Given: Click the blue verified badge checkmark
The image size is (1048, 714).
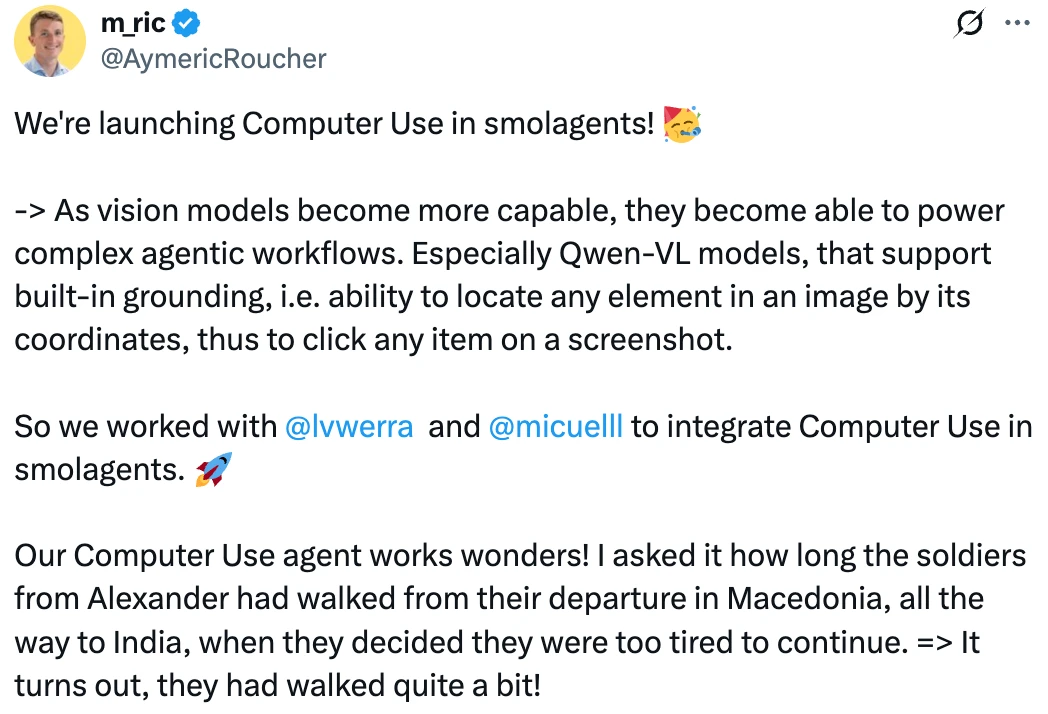Looking at the screenshot, I should coord(186,23).
